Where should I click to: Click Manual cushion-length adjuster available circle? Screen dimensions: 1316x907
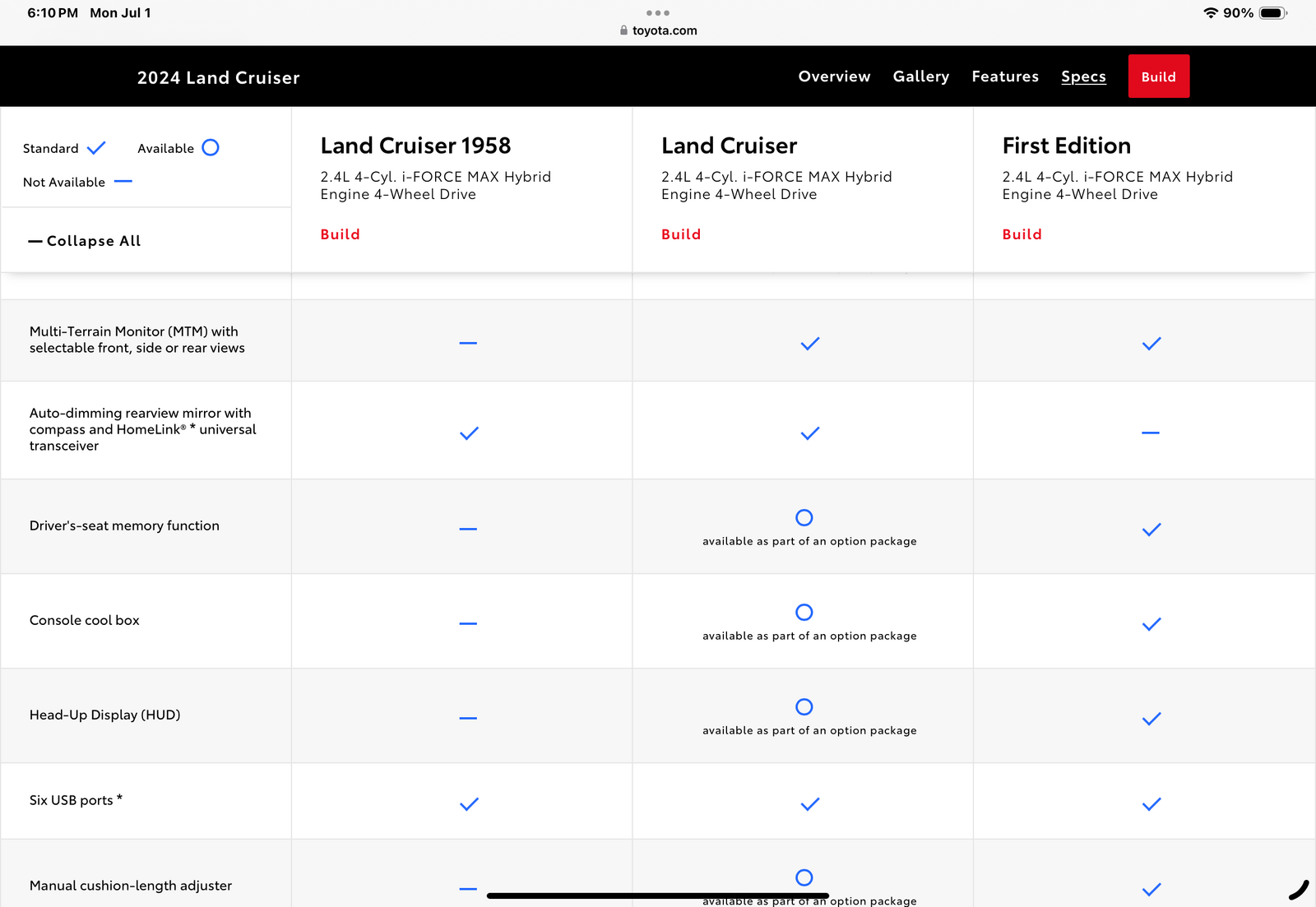coord(804,877)
